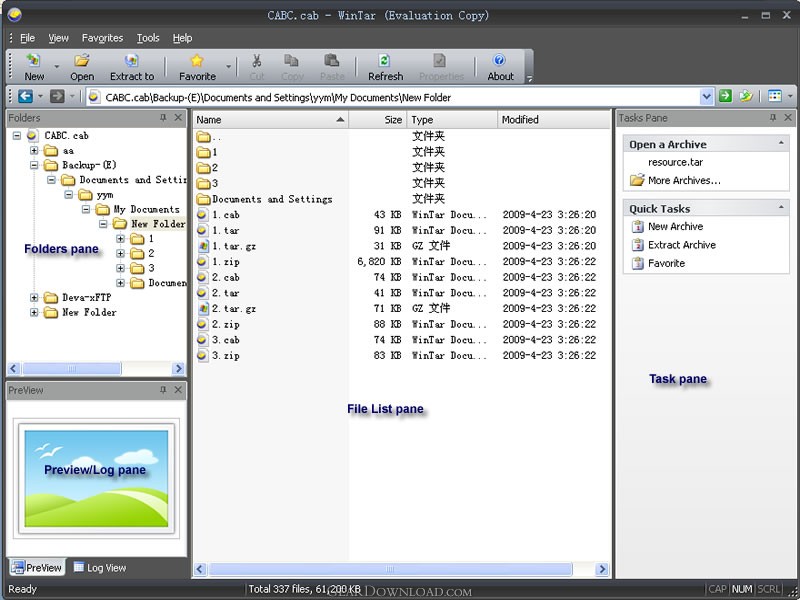Sort by Modified column header

553,119
